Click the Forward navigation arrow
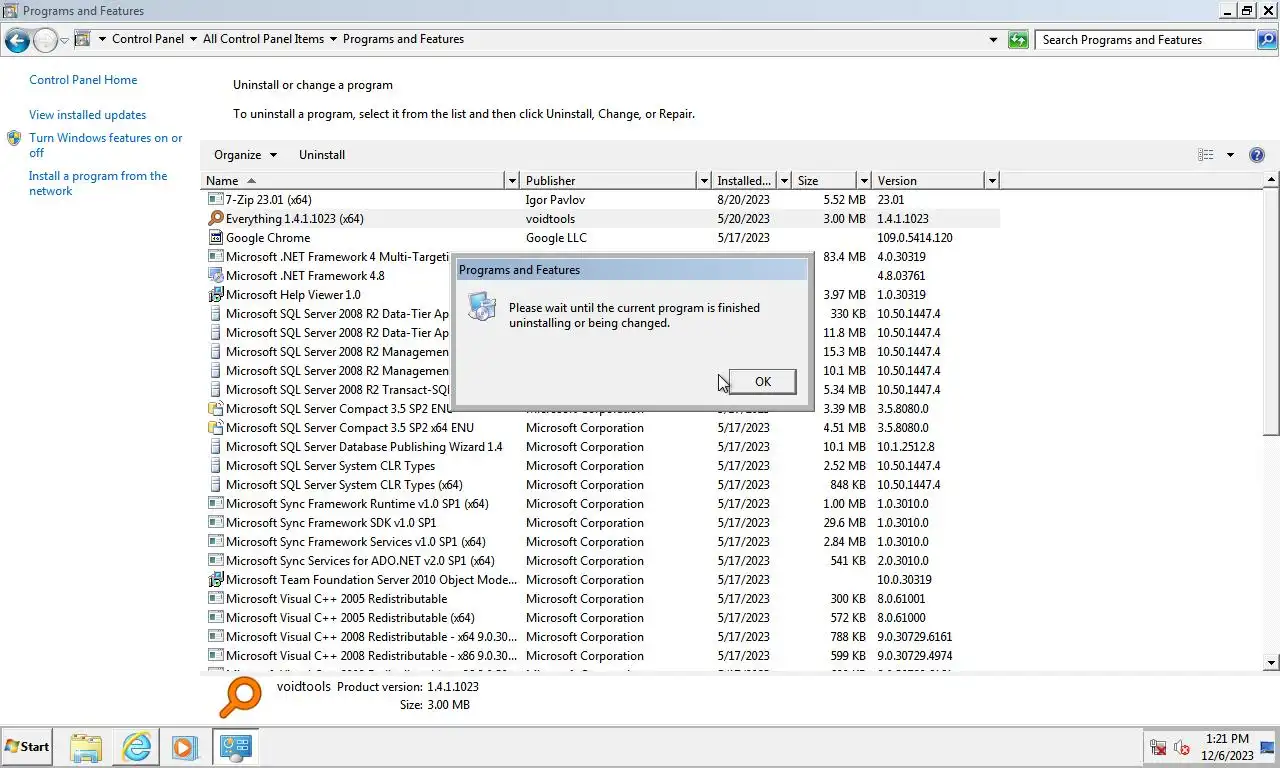 [46, 40]
